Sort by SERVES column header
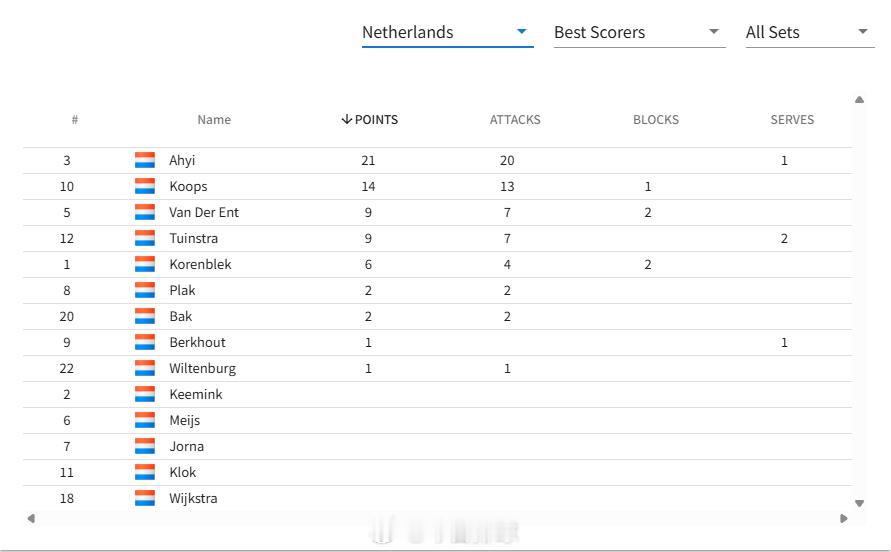 click(792, 120)
